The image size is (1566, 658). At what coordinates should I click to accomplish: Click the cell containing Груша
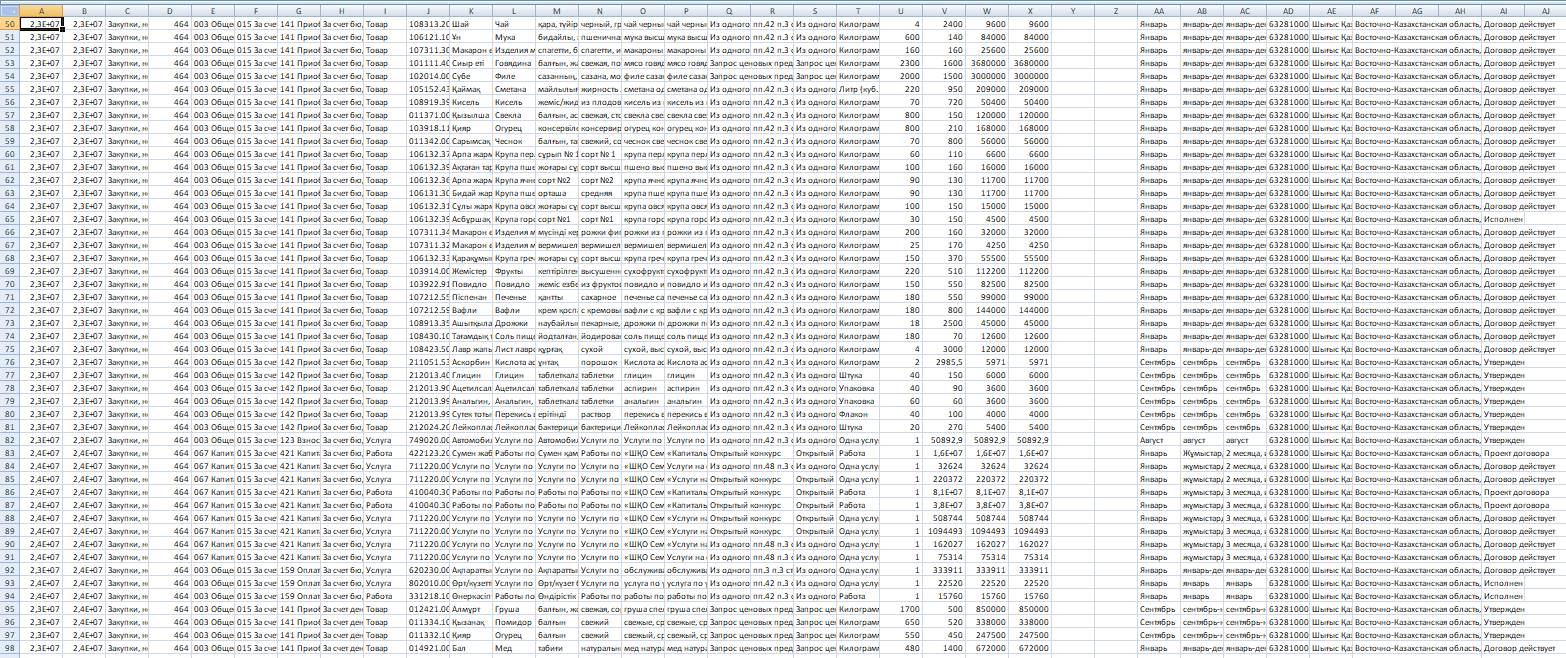click(x=514, y=609)
